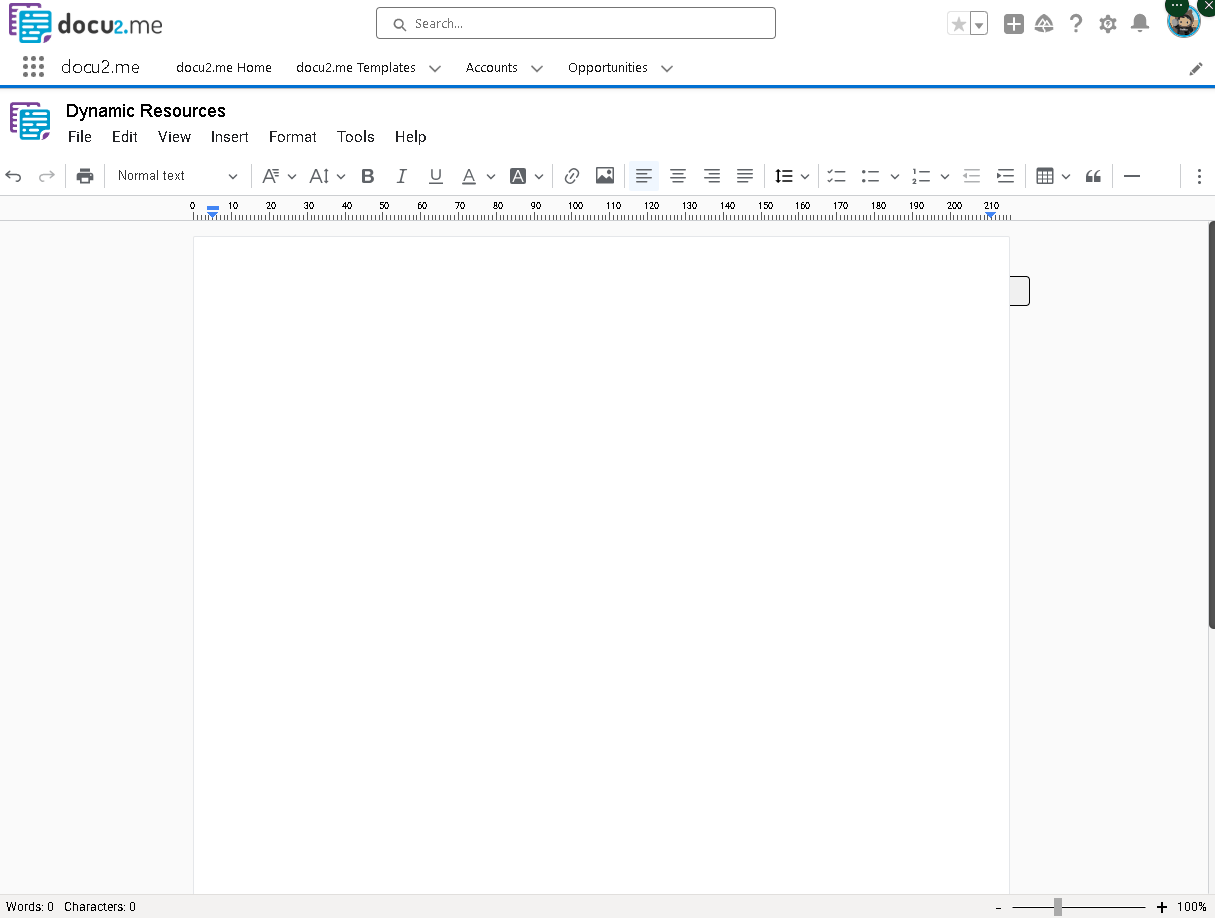This screenshot has width=1215, height=918.
Task: Insert a block quote
Action: point(1094,176)
